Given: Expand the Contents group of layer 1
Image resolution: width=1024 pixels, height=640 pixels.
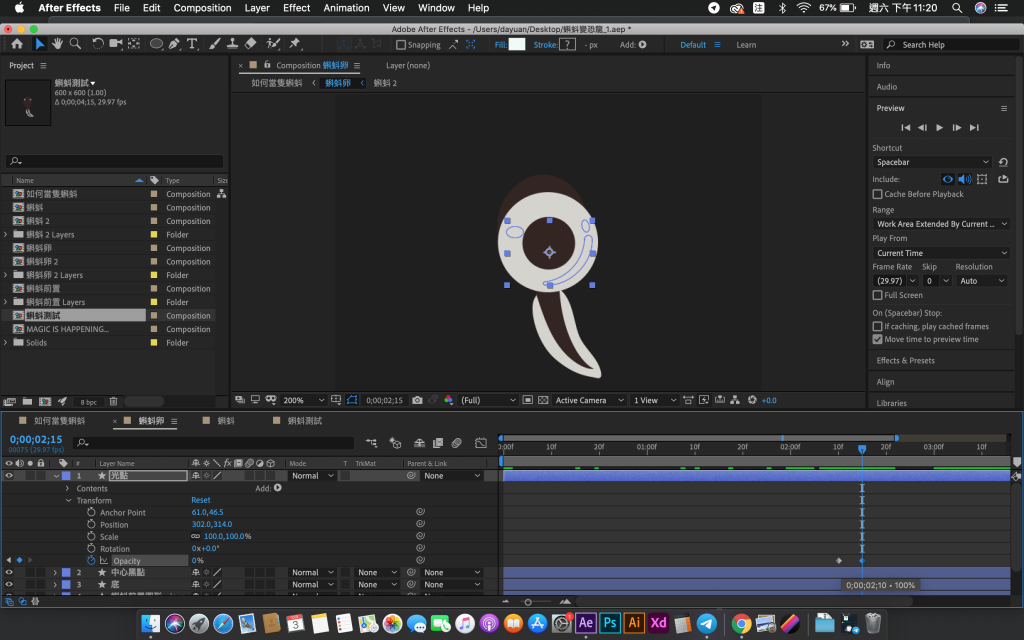Looking at the screenshot, I should point(68,489).
